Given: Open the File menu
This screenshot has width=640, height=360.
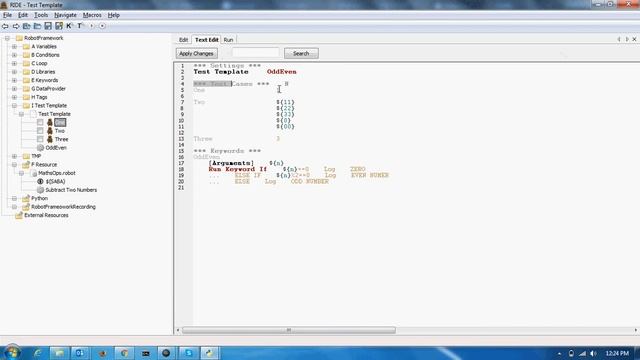Looking at the screenshot, I should tap(7, 15).
